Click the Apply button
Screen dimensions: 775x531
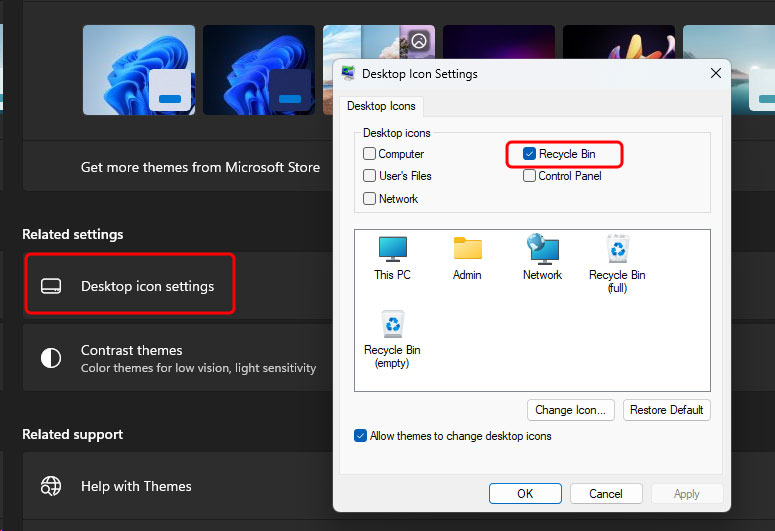pyautogui.click(x=687, y=493)
